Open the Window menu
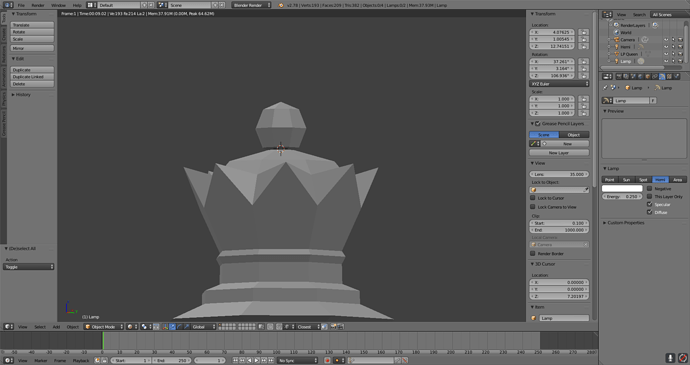The height and width of the screenshot is (365, 690). coord(58,5)
